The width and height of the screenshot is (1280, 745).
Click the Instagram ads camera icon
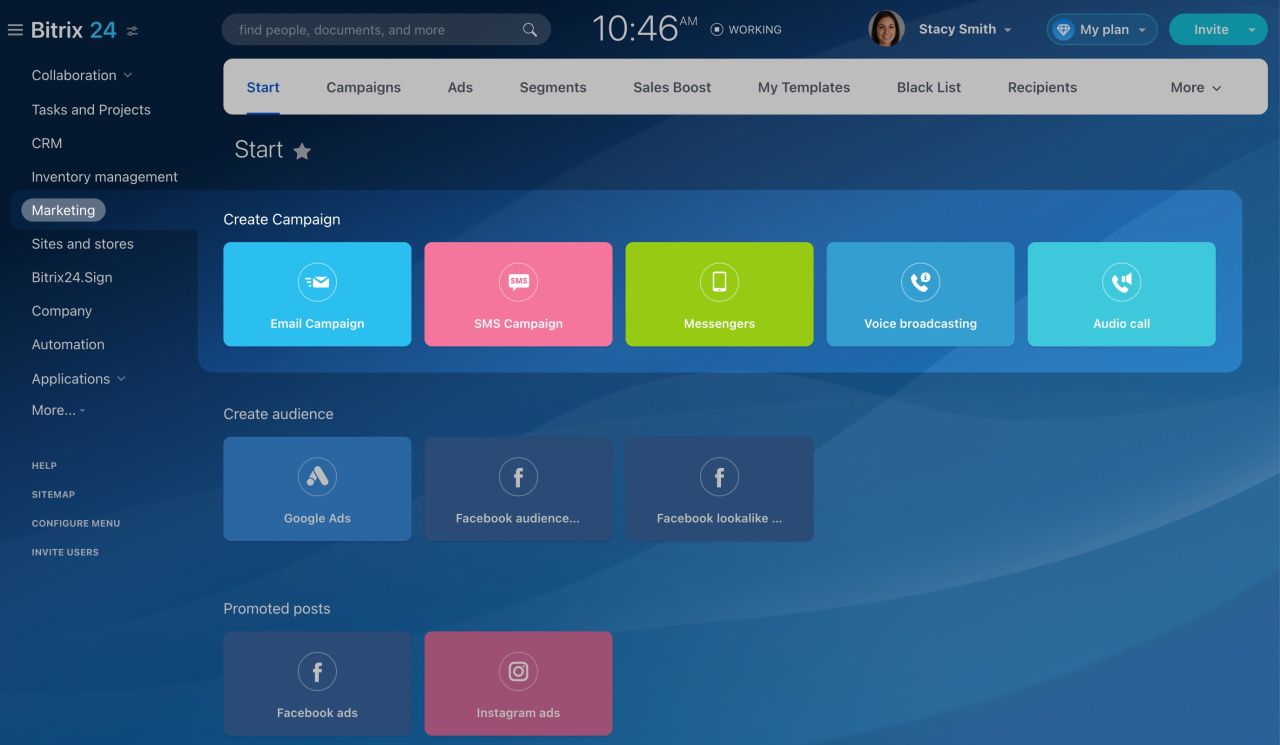tap(518, 672)
